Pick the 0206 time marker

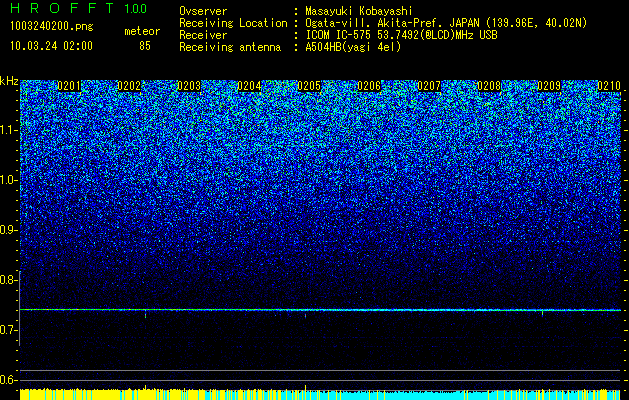(369, 86)
